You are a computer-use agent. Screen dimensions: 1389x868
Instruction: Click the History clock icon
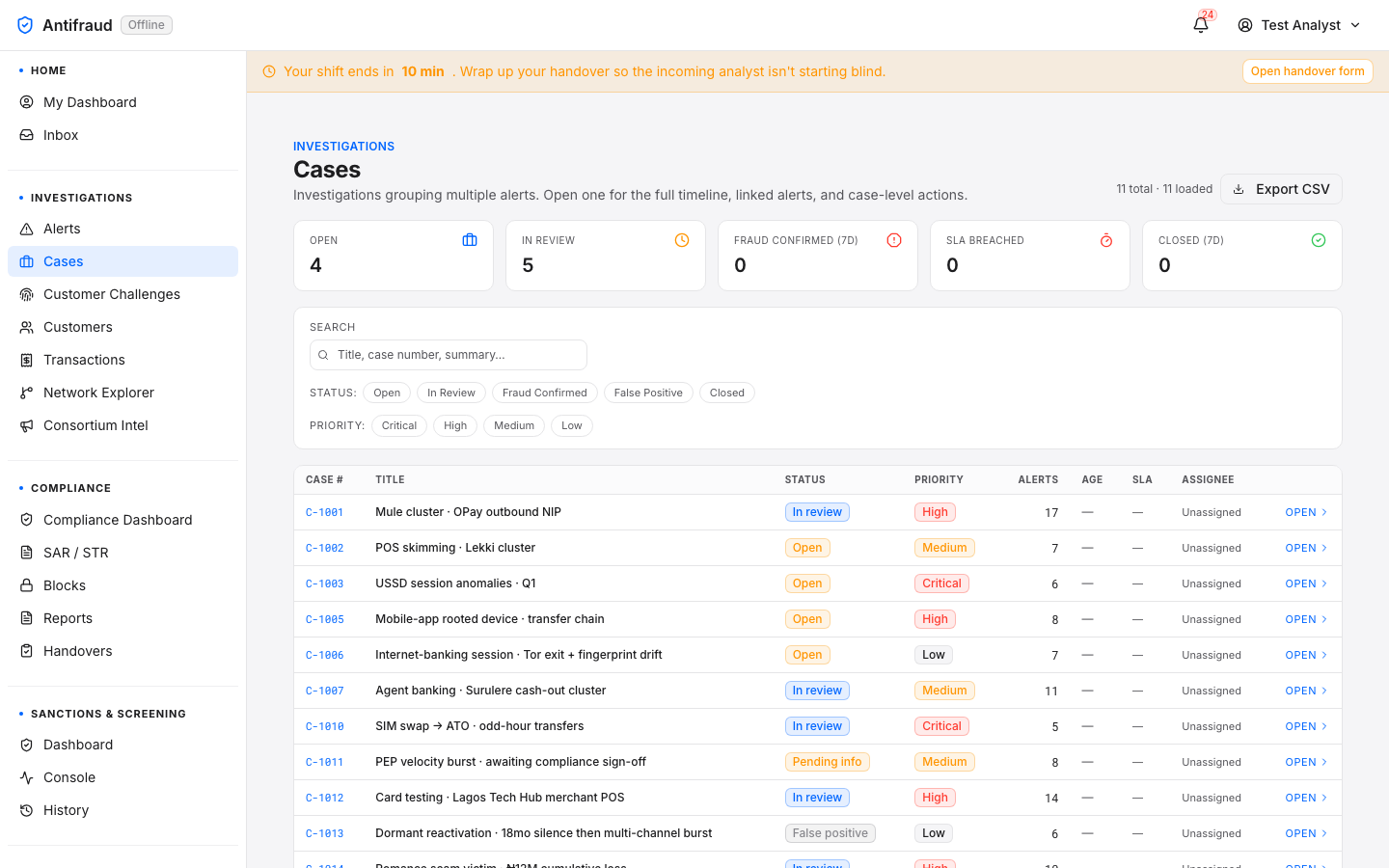tap(27, 810)
